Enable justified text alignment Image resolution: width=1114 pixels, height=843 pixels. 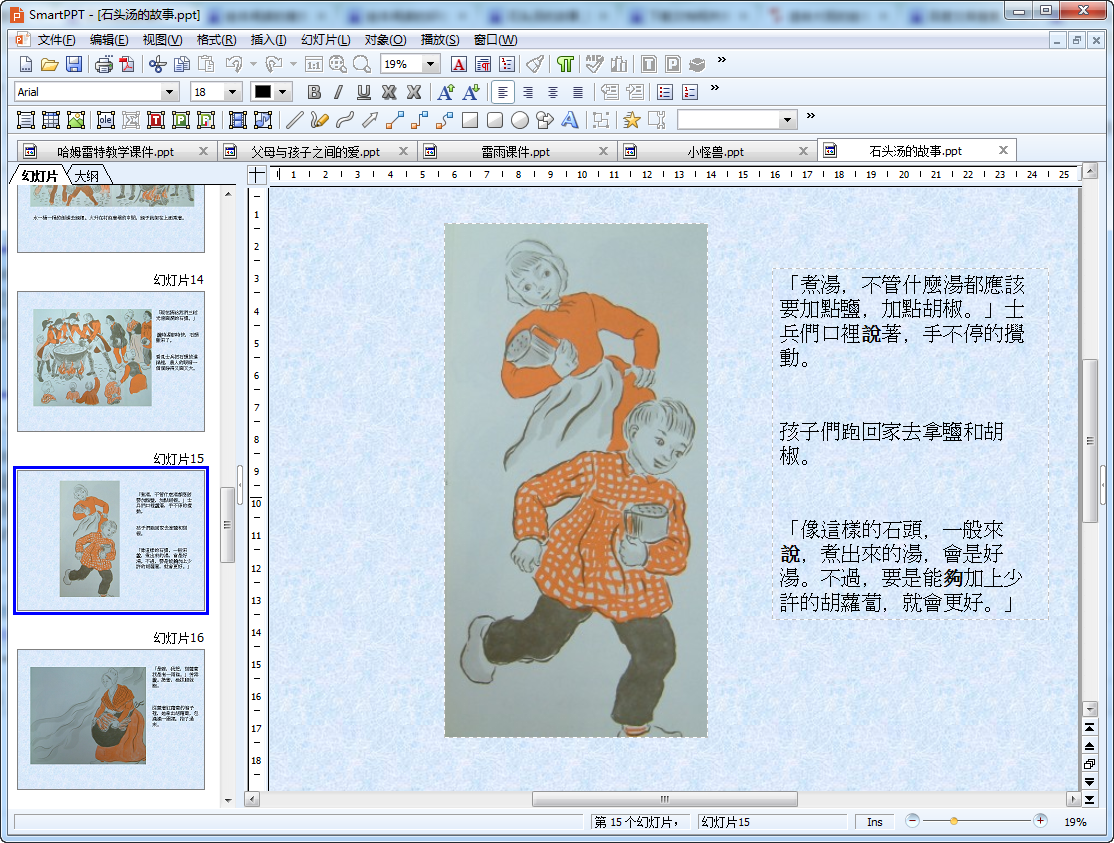click(x=578, y=92)
